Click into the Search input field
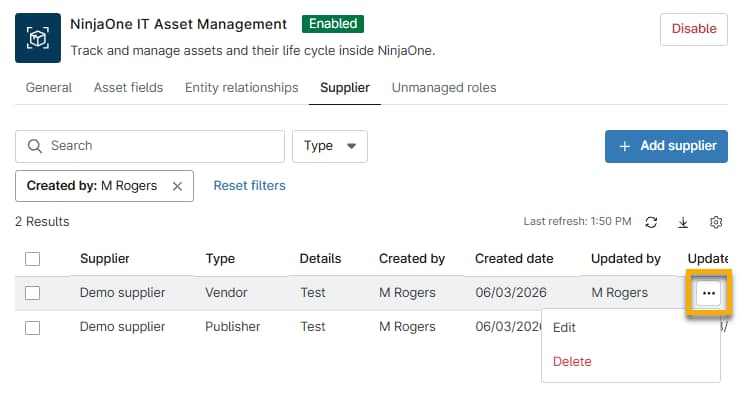Viewport: 742px width, 393px height. tap(150, 146)
